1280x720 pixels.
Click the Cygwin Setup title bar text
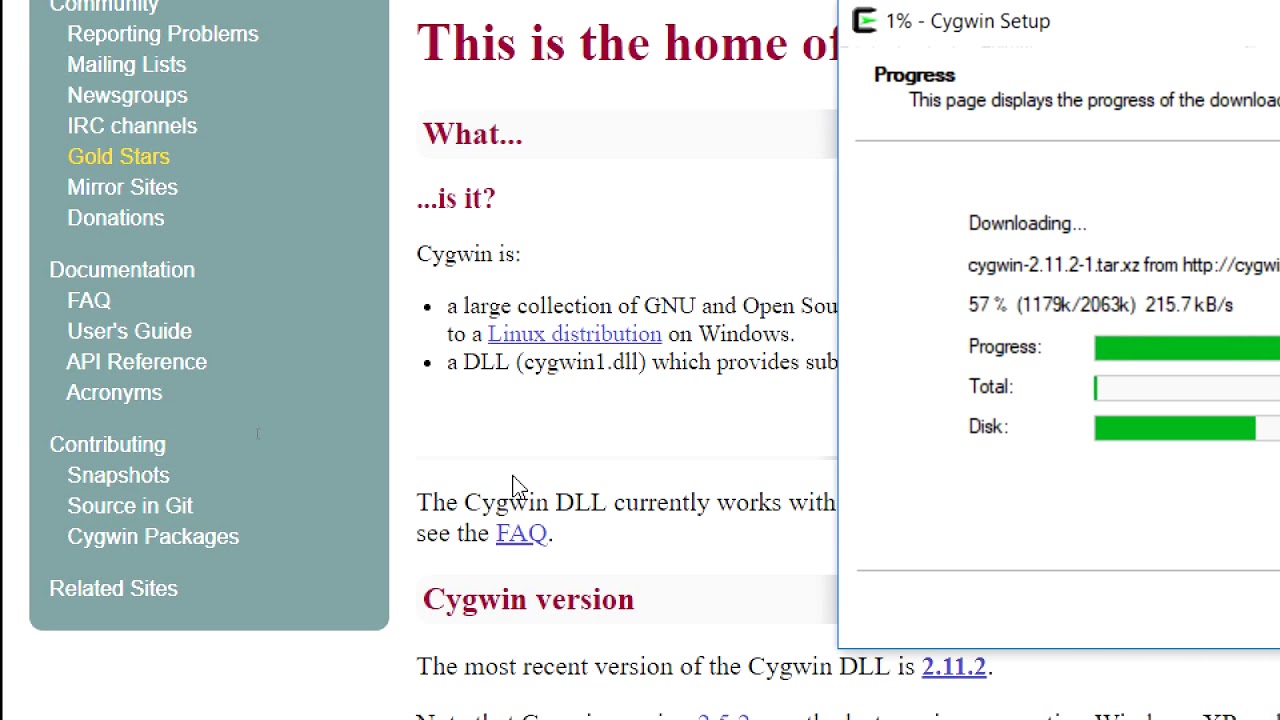click(968, 21)
